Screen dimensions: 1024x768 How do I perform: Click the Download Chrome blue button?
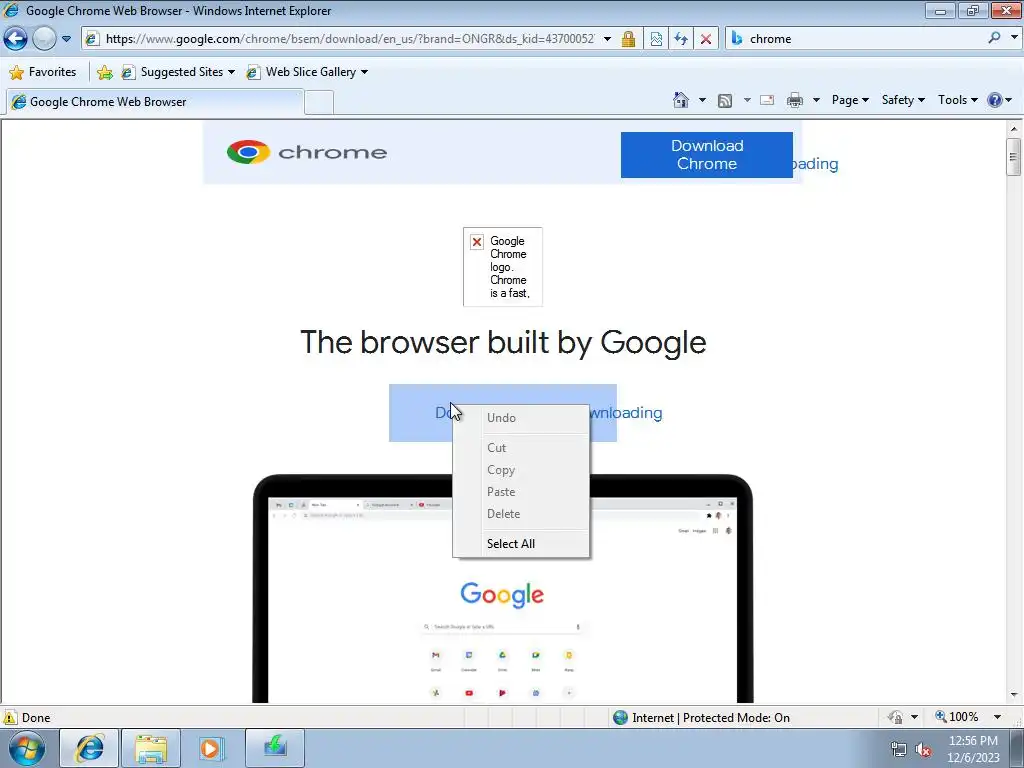tap(707, 155)
